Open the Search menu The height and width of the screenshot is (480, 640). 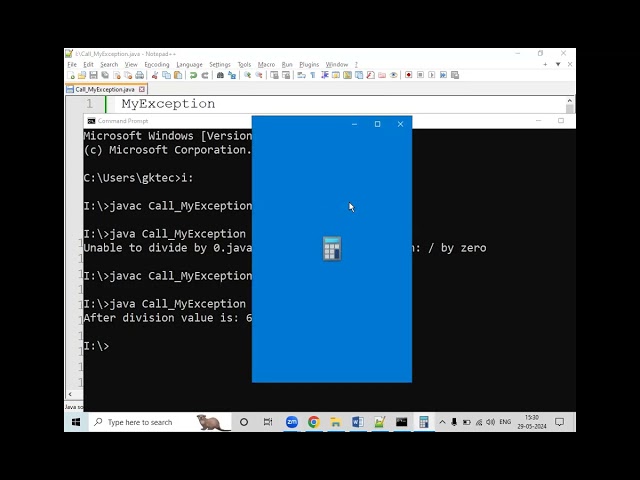[109, 64]
